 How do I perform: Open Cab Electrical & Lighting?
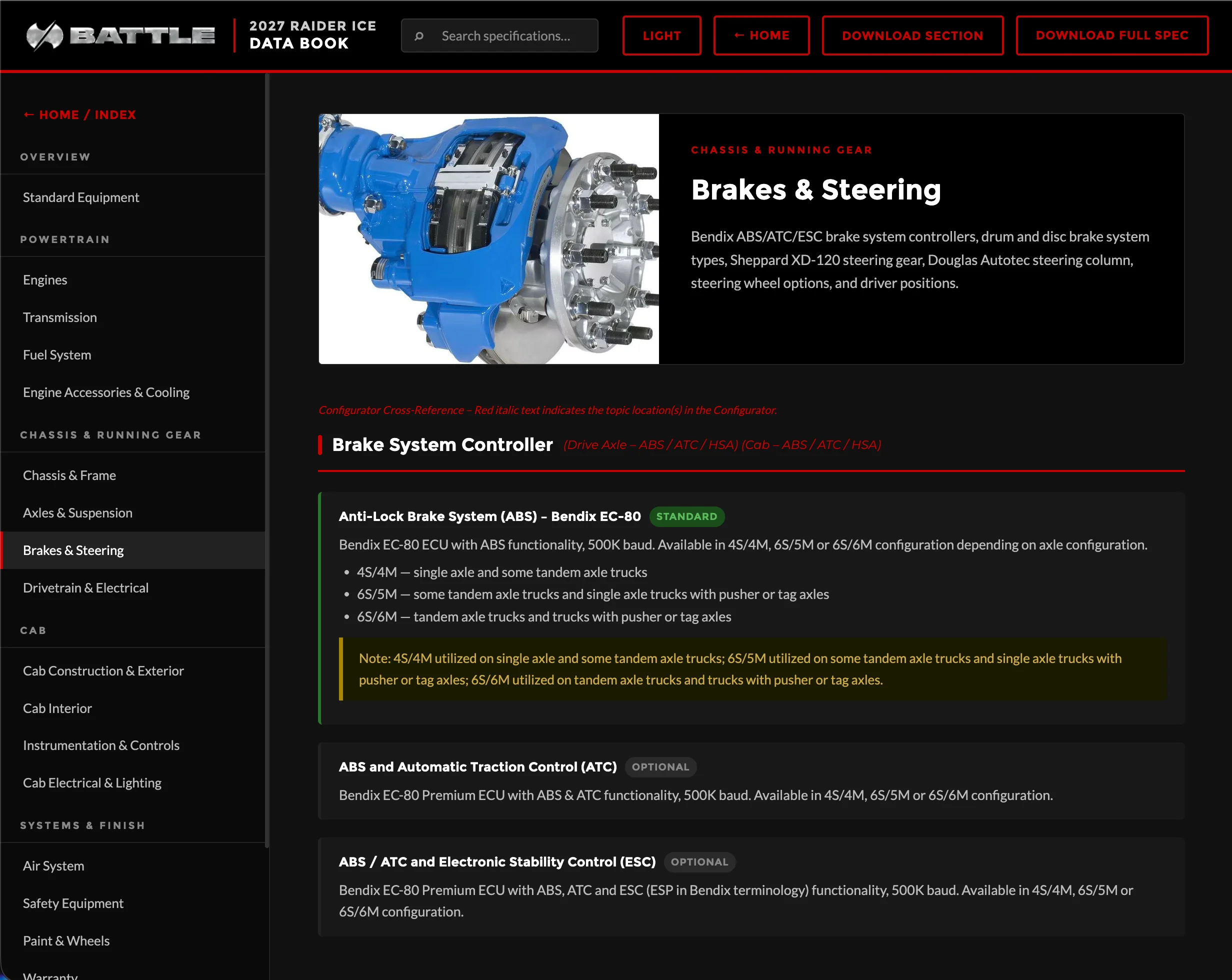pyautogui.click(x=132, y=783)
